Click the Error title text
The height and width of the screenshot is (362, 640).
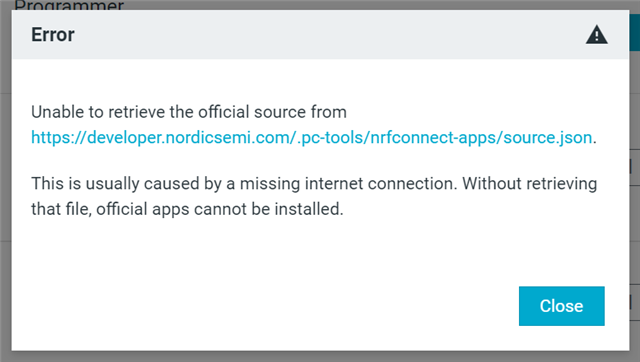click(x=53, y=35)
